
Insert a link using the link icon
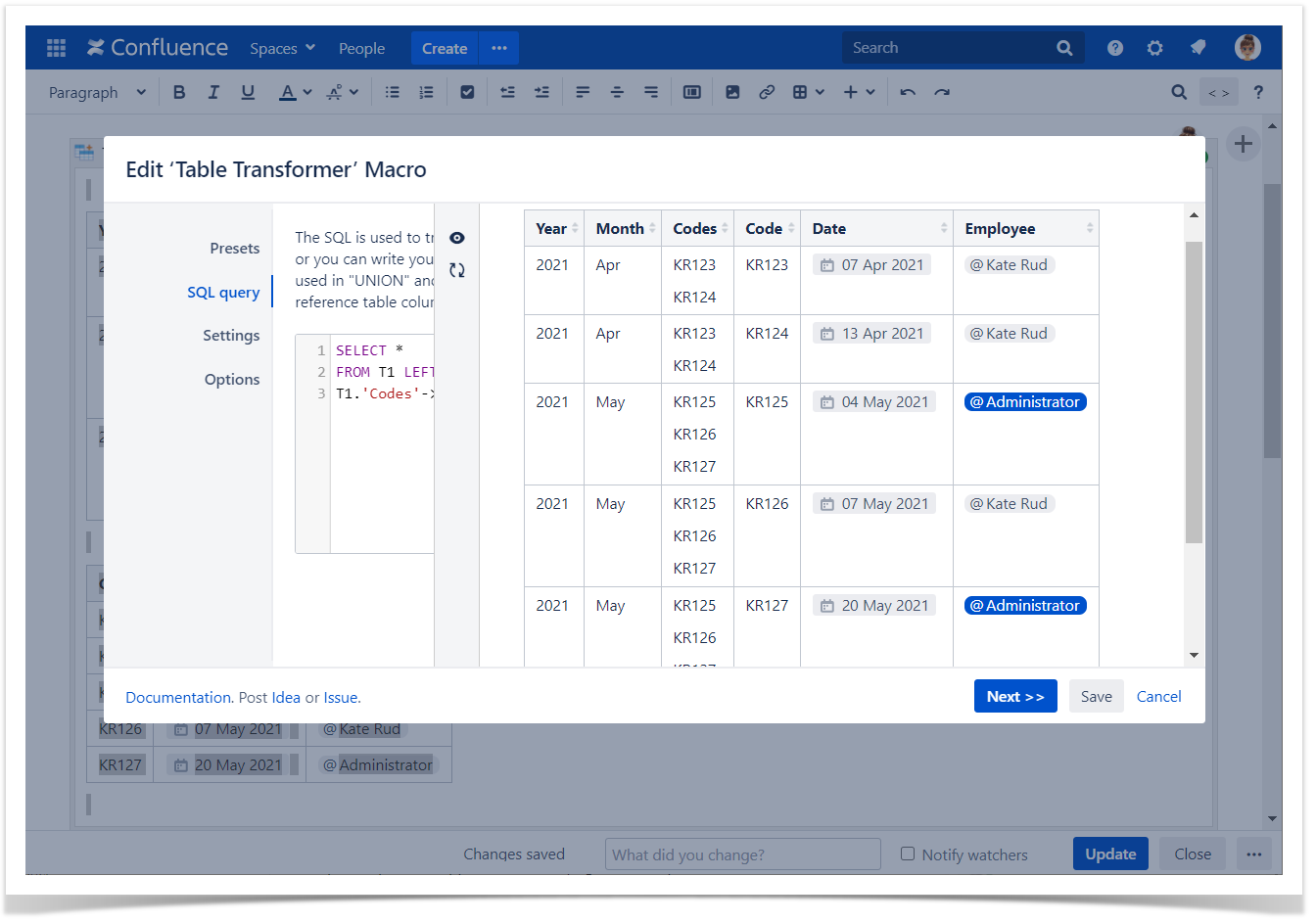[x=767, y=92]
